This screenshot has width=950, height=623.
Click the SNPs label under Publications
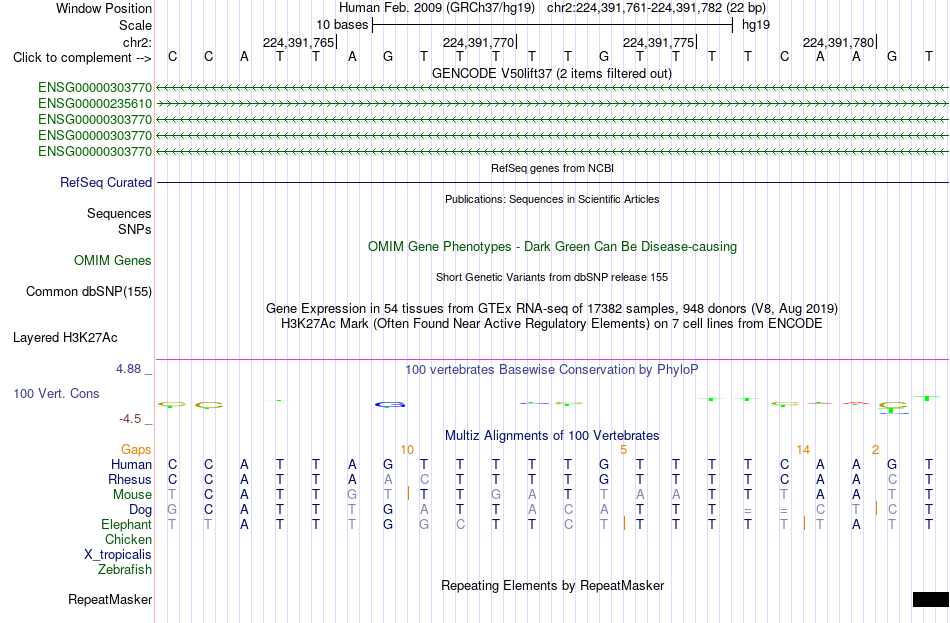135,230
